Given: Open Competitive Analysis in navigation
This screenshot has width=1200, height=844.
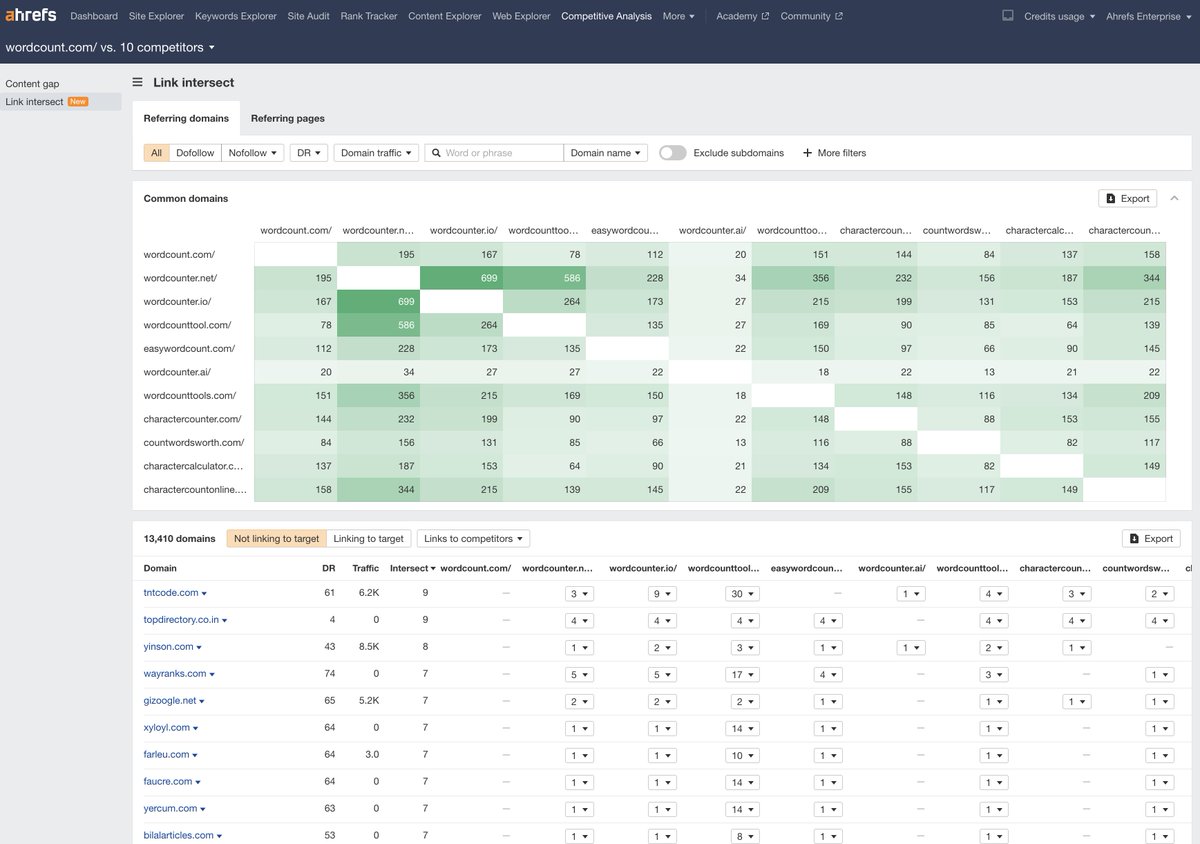Looking at the screenshot, I should coord(606,16).
